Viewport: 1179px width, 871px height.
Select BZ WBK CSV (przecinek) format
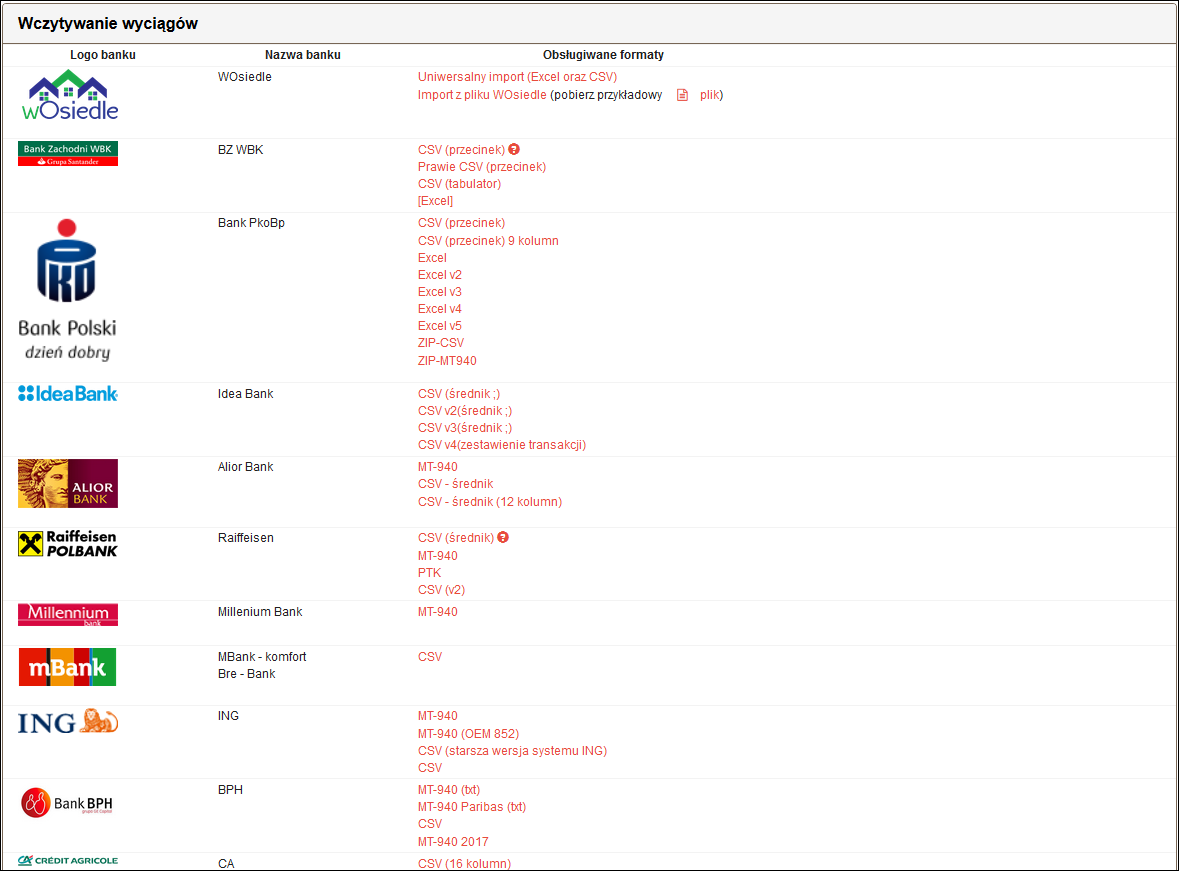[462, 150]
